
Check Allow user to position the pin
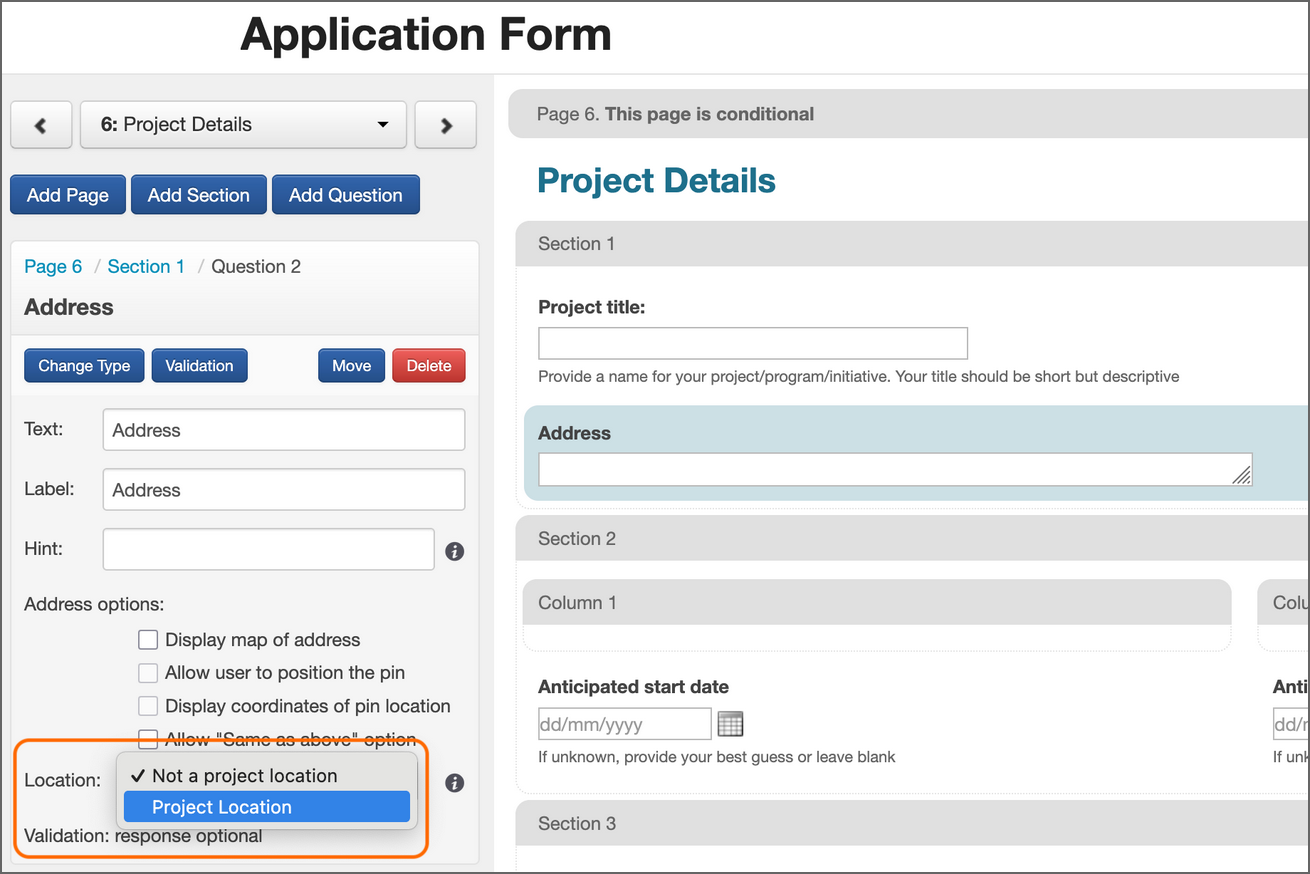(148, 673)
